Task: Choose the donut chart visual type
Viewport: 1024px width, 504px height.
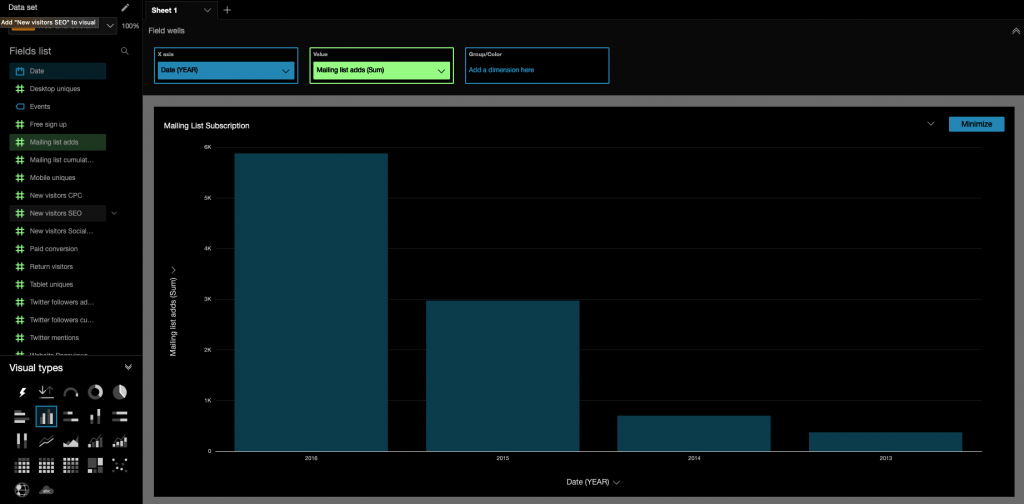Action: [95, 392]
